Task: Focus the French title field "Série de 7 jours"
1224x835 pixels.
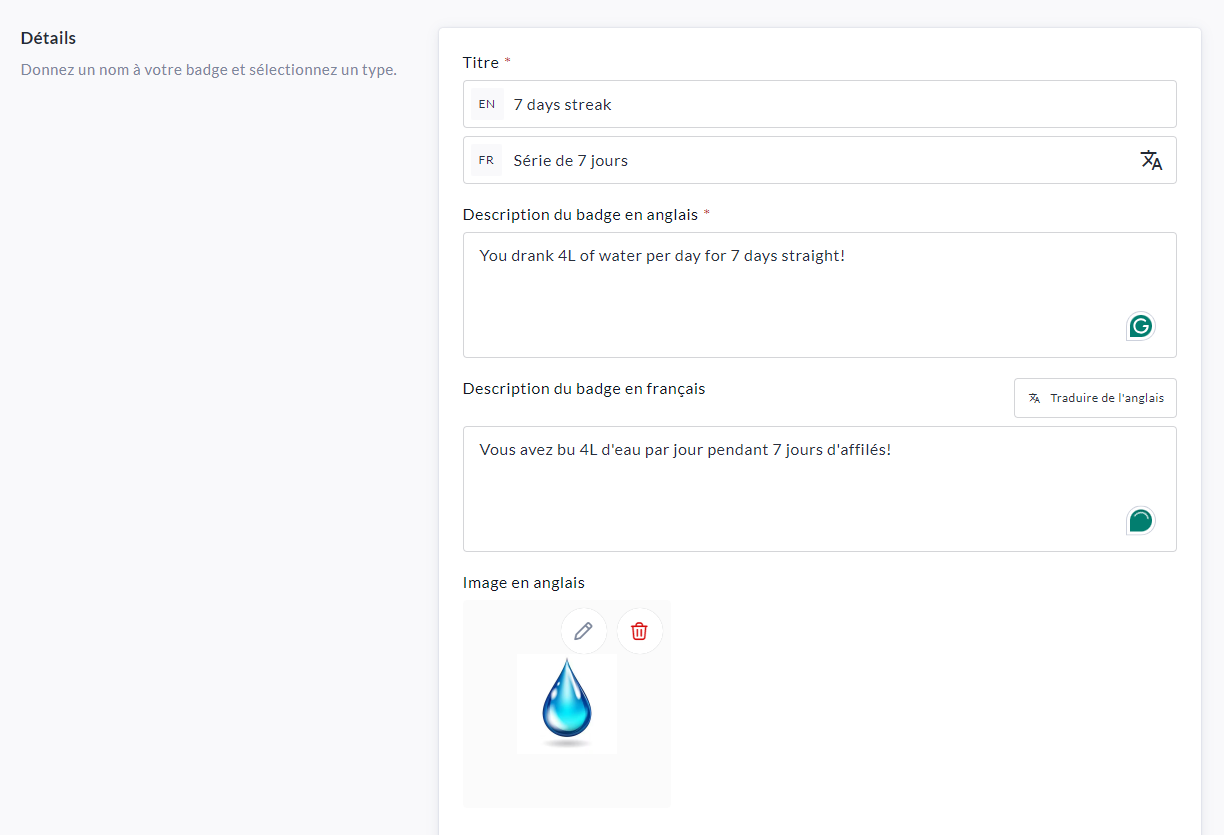Action: [800, 160]
